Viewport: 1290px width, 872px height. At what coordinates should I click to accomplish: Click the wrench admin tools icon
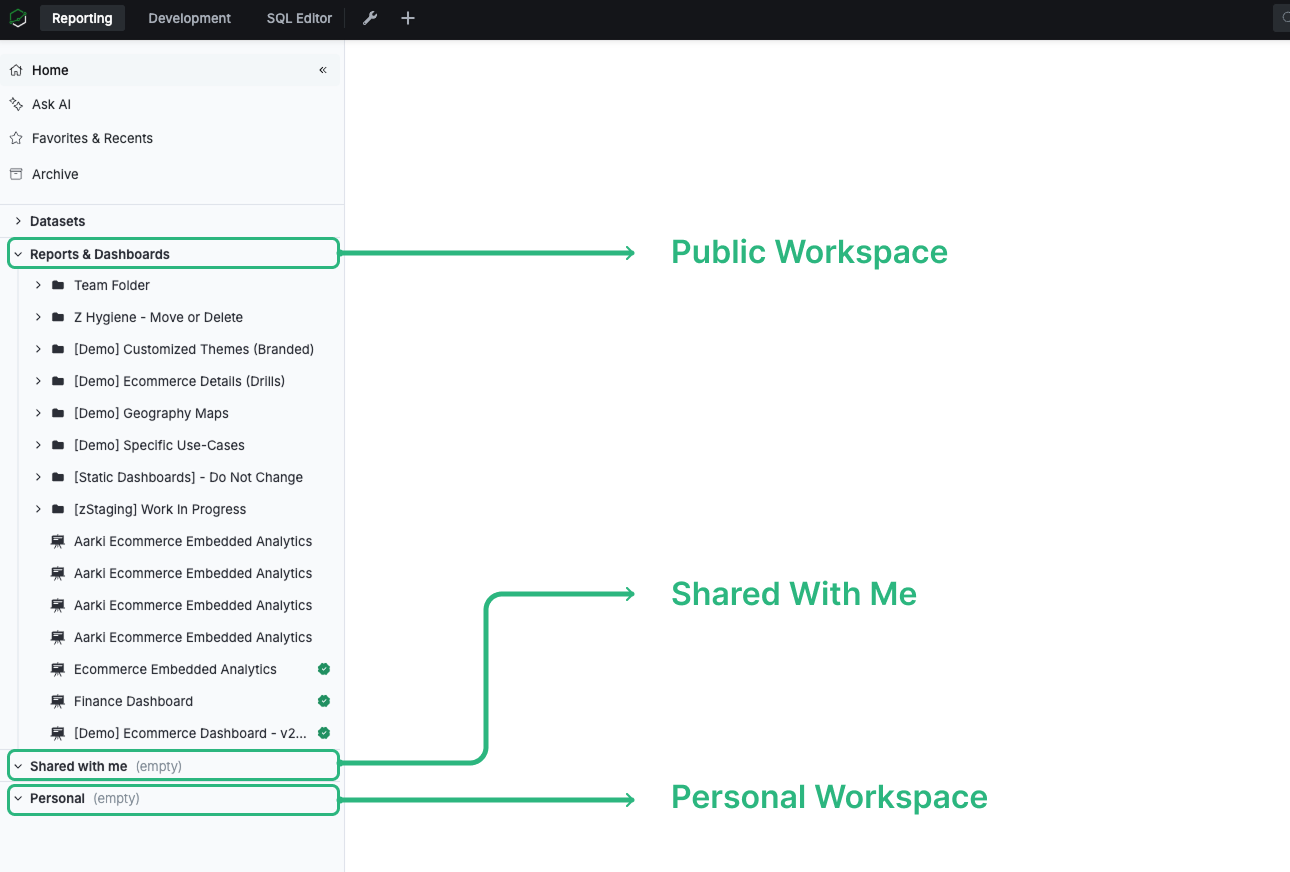(369, 17)
